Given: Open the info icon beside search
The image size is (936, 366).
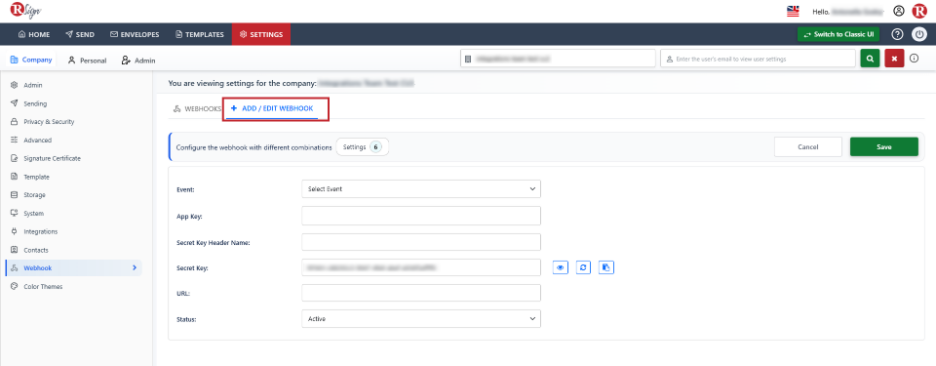Looking at the screenshot, I should click(x=914, y=59).
